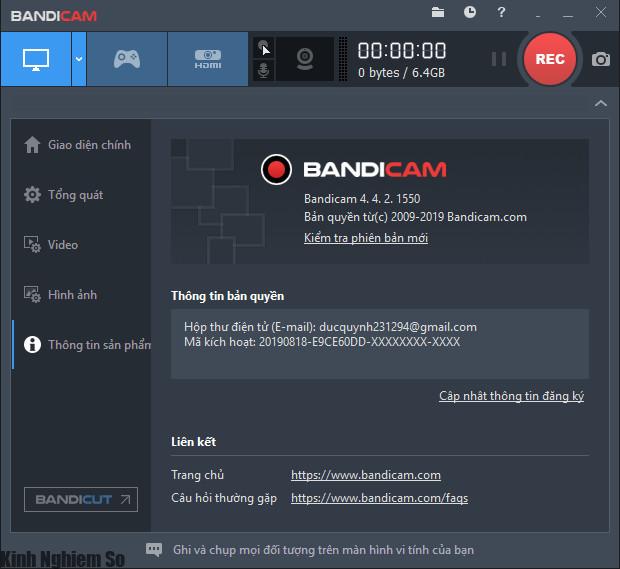Viewport: 620px width, 569px height.
Task: Start recording with the REC button
Action: tap(550, 59)
